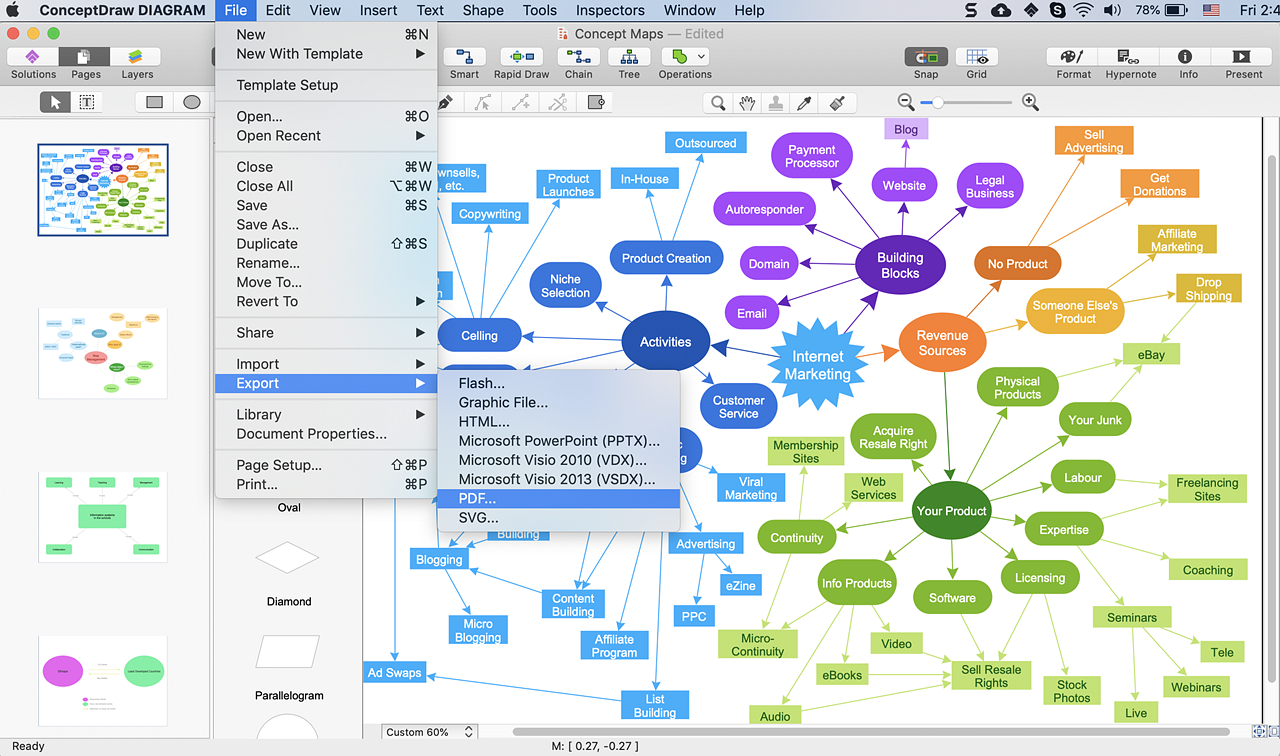Choose PDF... from the Export submenu
Image resolution: width=1280 pixels, height=756 pixels.
477,498
